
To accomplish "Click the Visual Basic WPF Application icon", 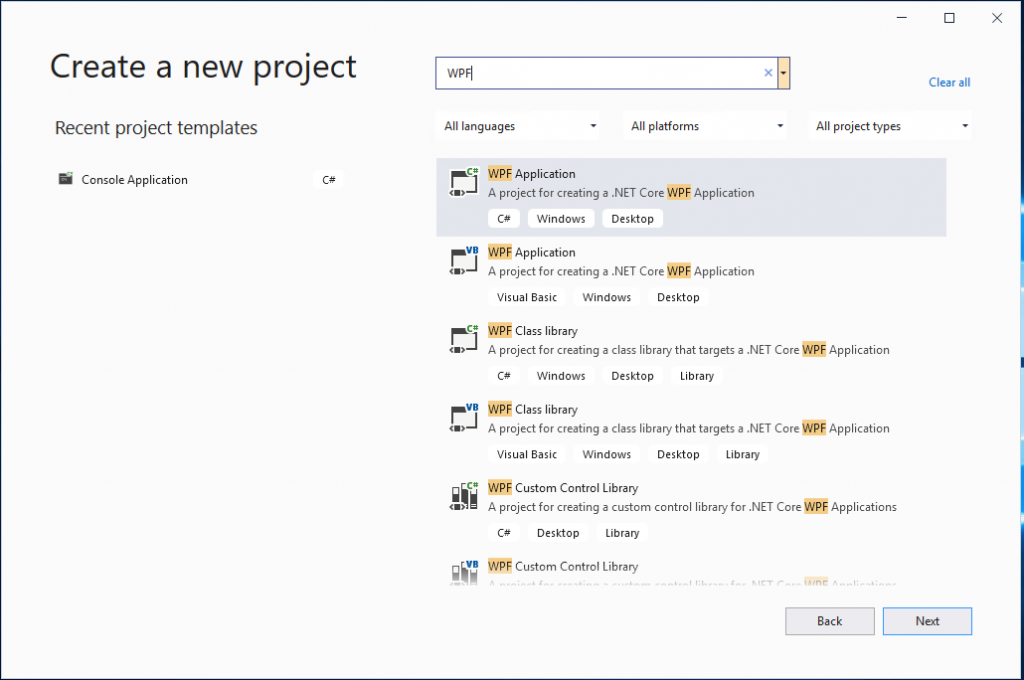I will 463,261.
